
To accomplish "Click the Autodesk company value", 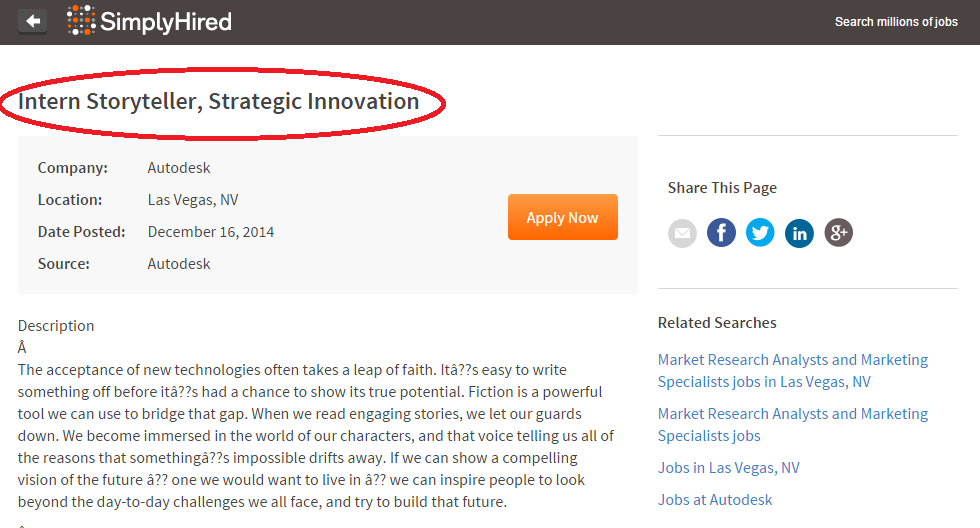I will 179,167.
